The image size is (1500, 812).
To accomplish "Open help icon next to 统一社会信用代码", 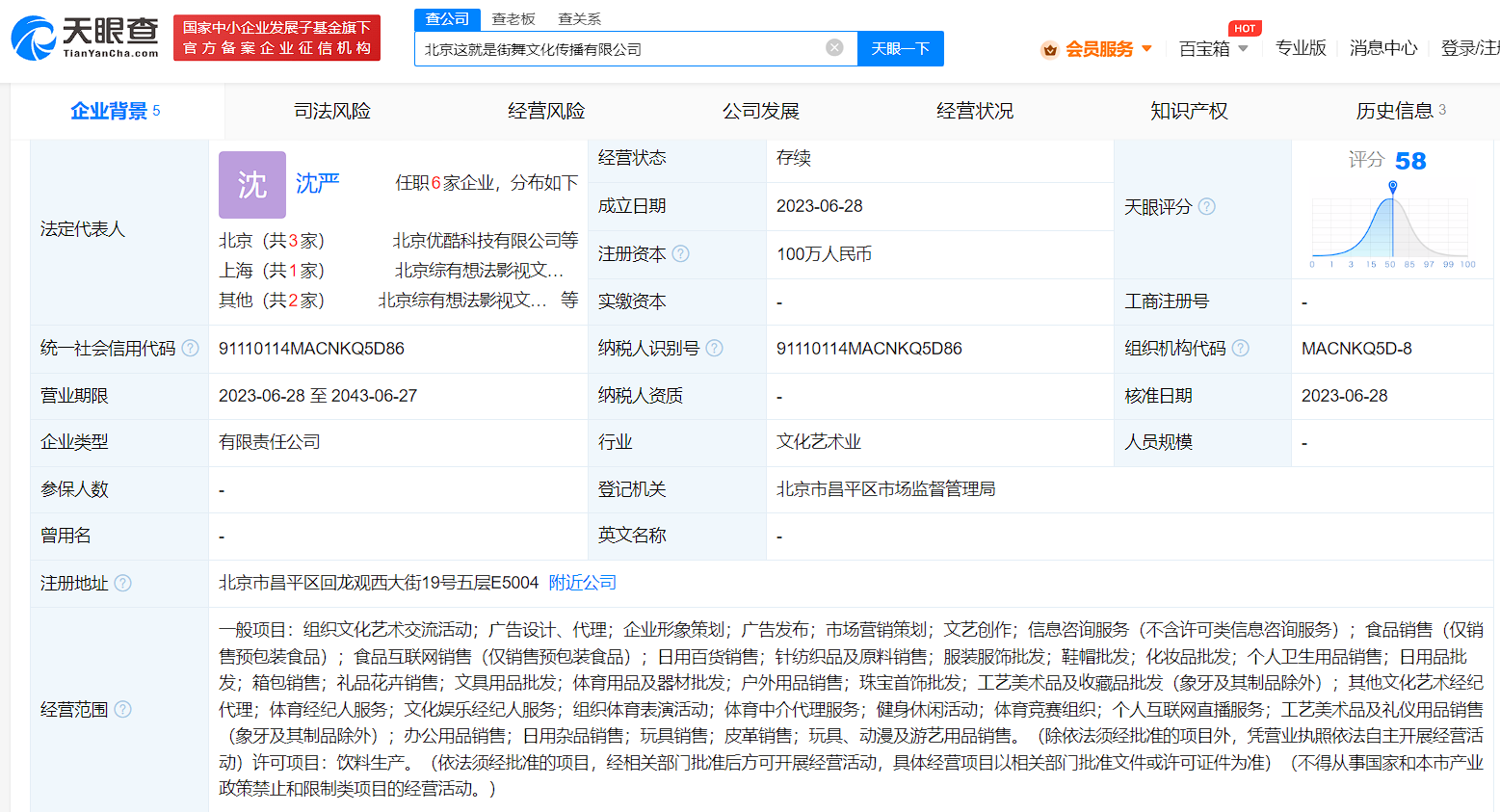I will pos(191,348).
